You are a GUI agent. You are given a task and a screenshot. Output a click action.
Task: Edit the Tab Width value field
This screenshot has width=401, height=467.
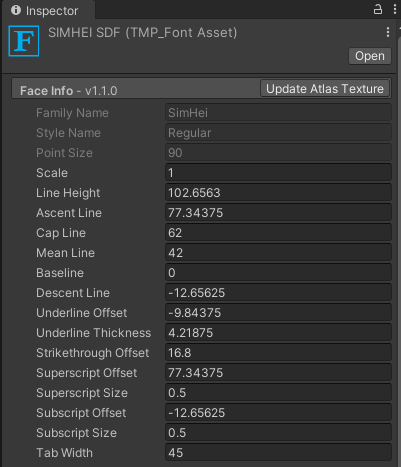coord(278,453)
